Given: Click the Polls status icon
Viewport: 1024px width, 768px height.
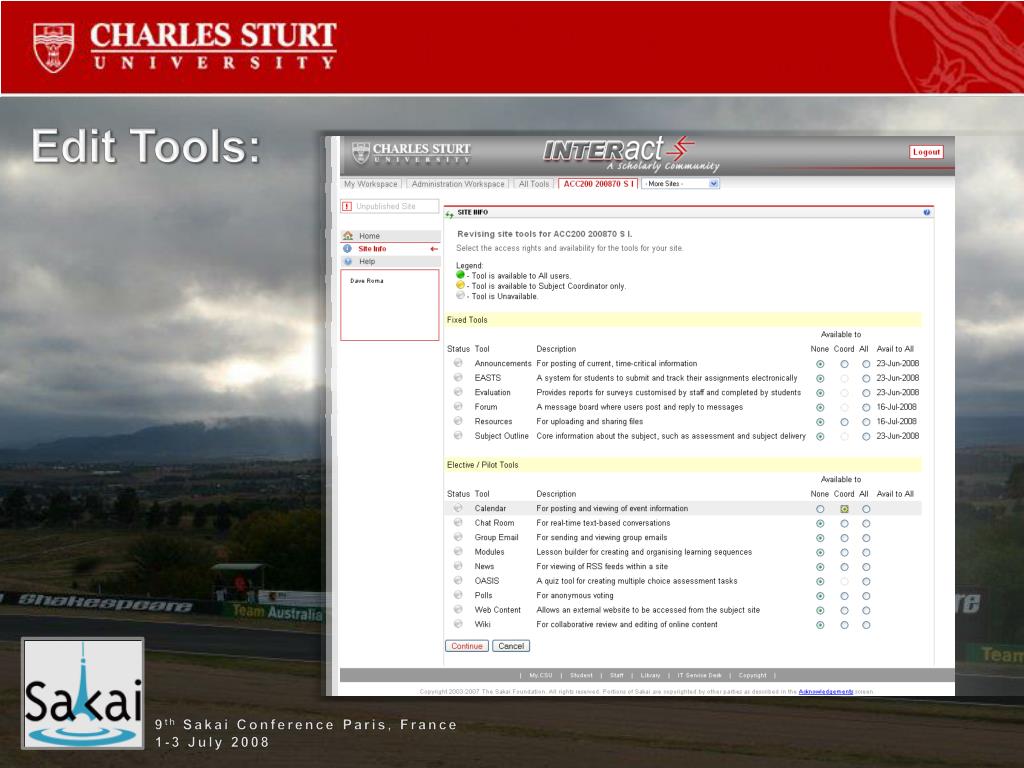Looking at the screenshot, I should [458, 595].
